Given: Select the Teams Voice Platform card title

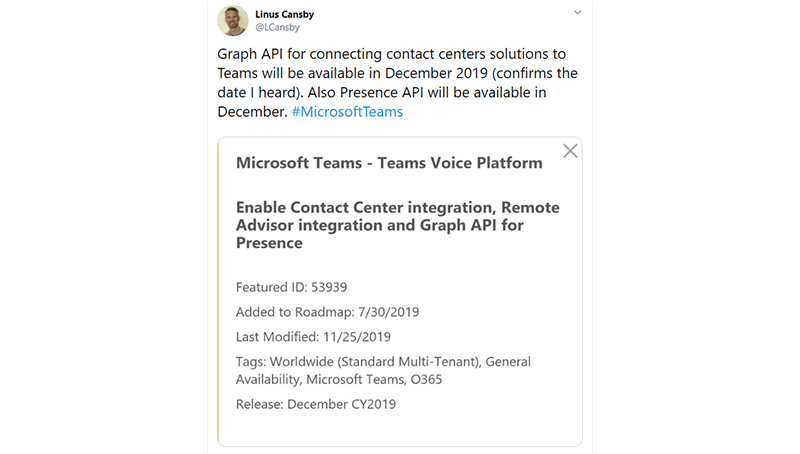Looking at the screenshot, I should (389, 163).
